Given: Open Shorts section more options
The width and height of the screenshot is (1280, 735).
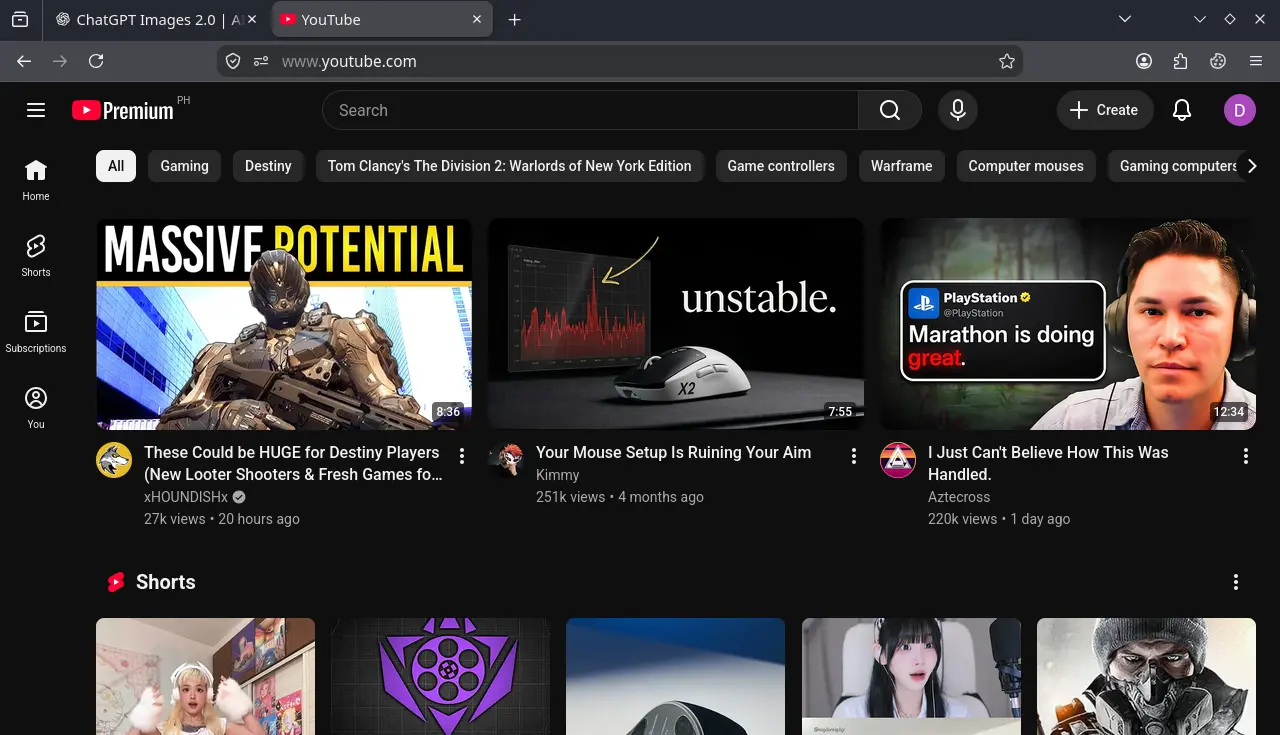Looking at the screenshot, I should (x=1236, y=582).
